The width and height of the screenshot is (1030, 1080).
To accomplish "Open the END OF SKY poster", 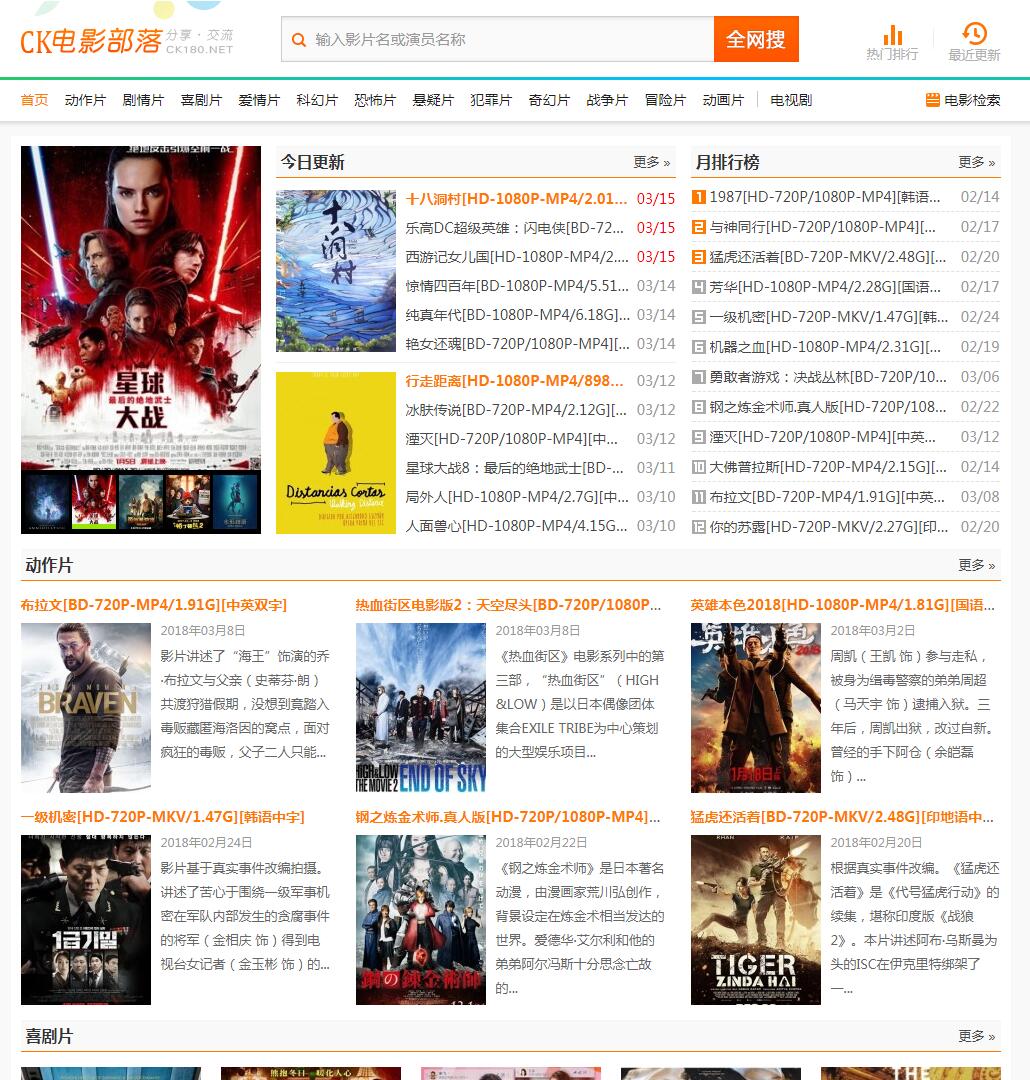I will pos(420,707).
